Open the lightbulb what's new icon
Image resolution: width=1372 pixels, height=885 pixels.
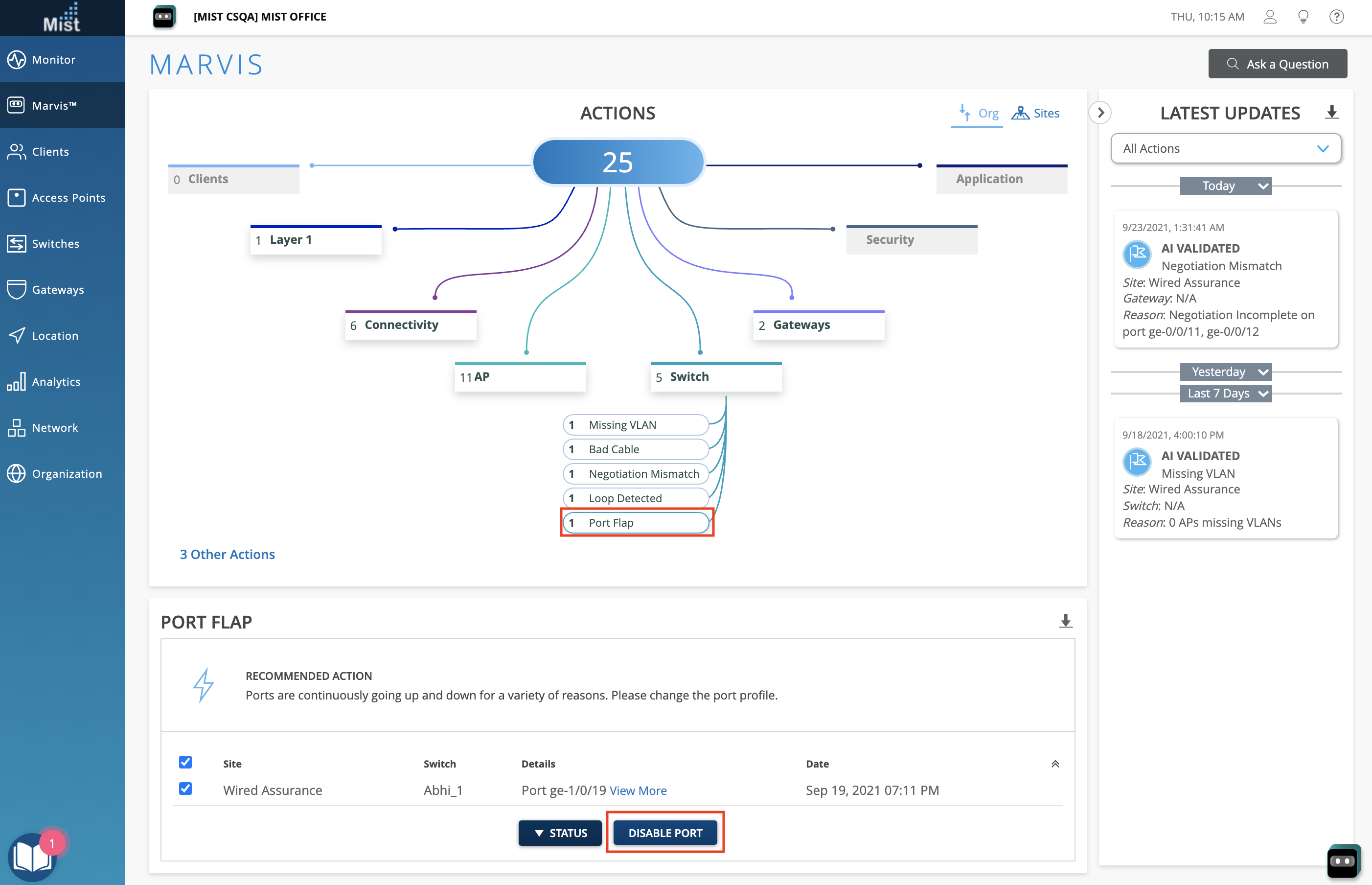(x=1303, y=17)
